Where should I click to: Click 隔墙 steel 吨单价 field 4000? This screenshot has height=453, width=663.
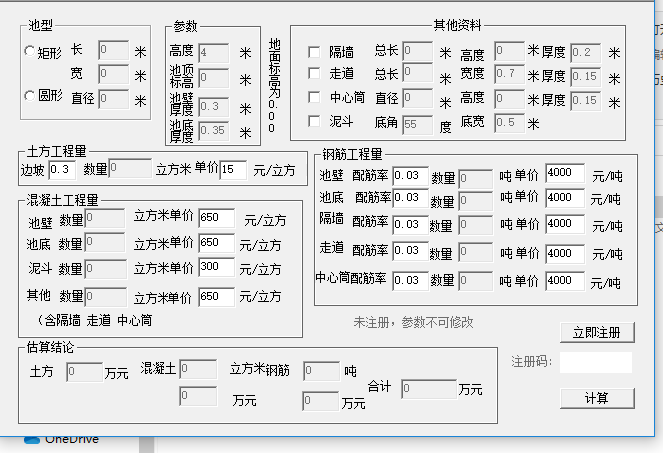coord(565,224)
